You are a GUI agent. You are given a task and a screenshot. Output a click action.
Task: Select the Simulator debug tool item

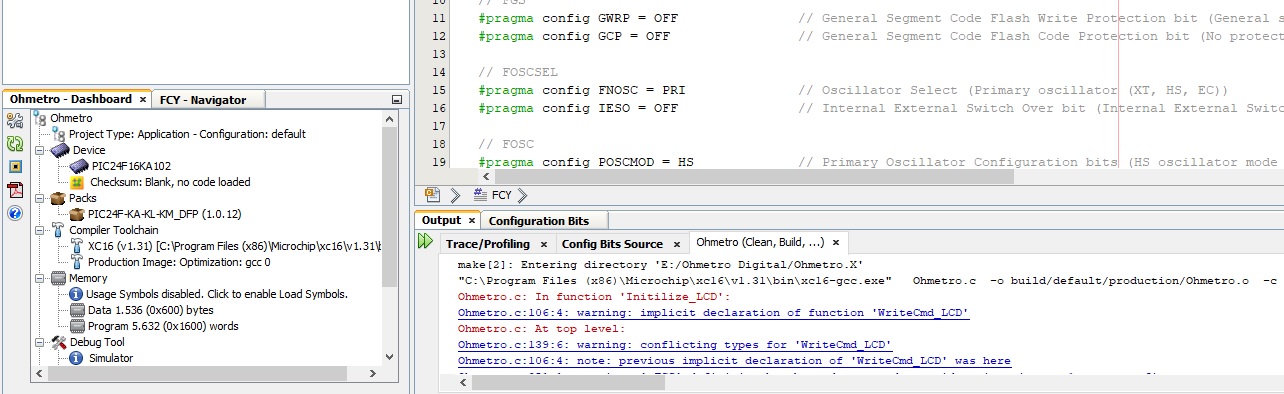click(110, 358)
